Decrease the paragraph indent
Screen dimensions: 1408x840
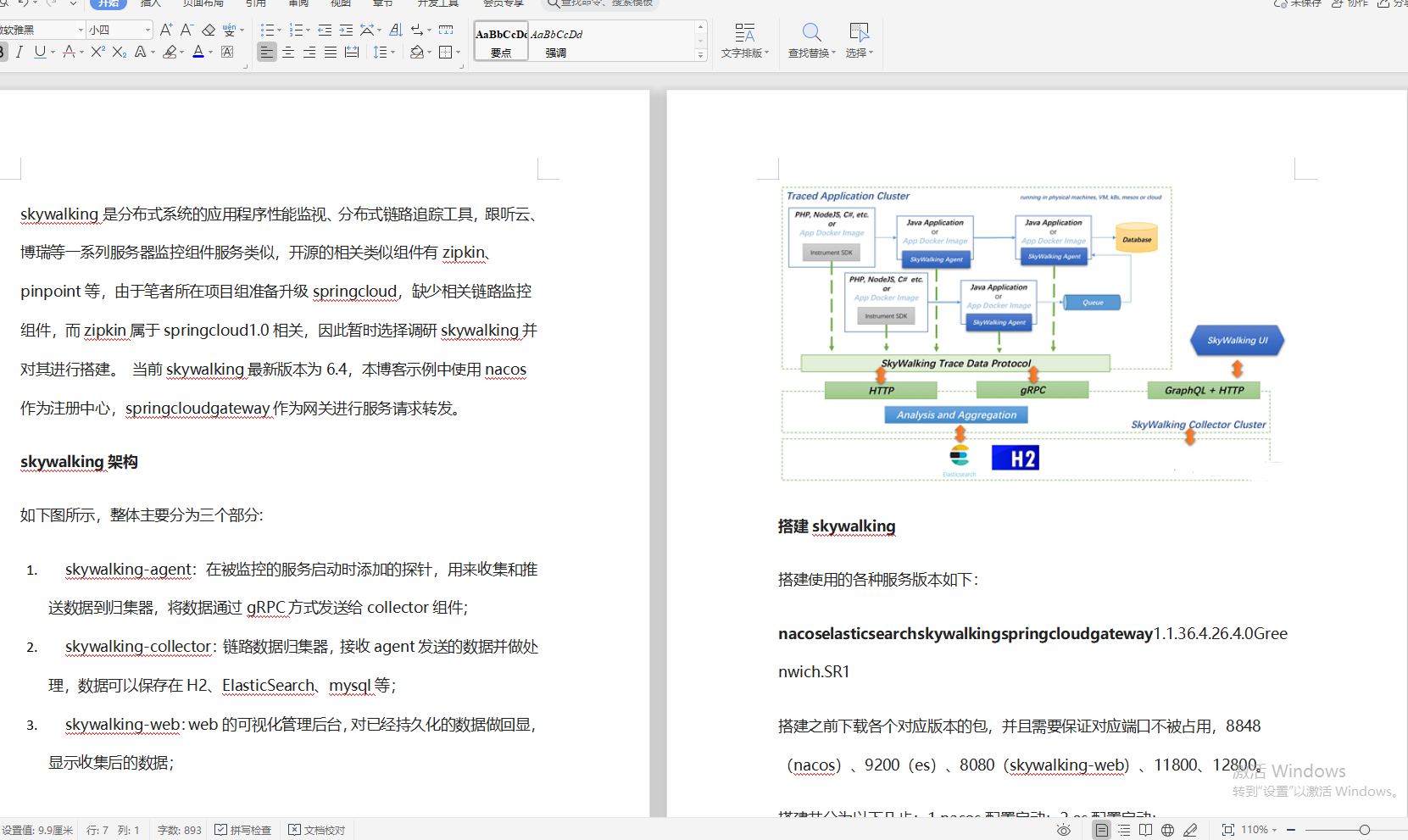pyautogui.click(x=325, y=30)
